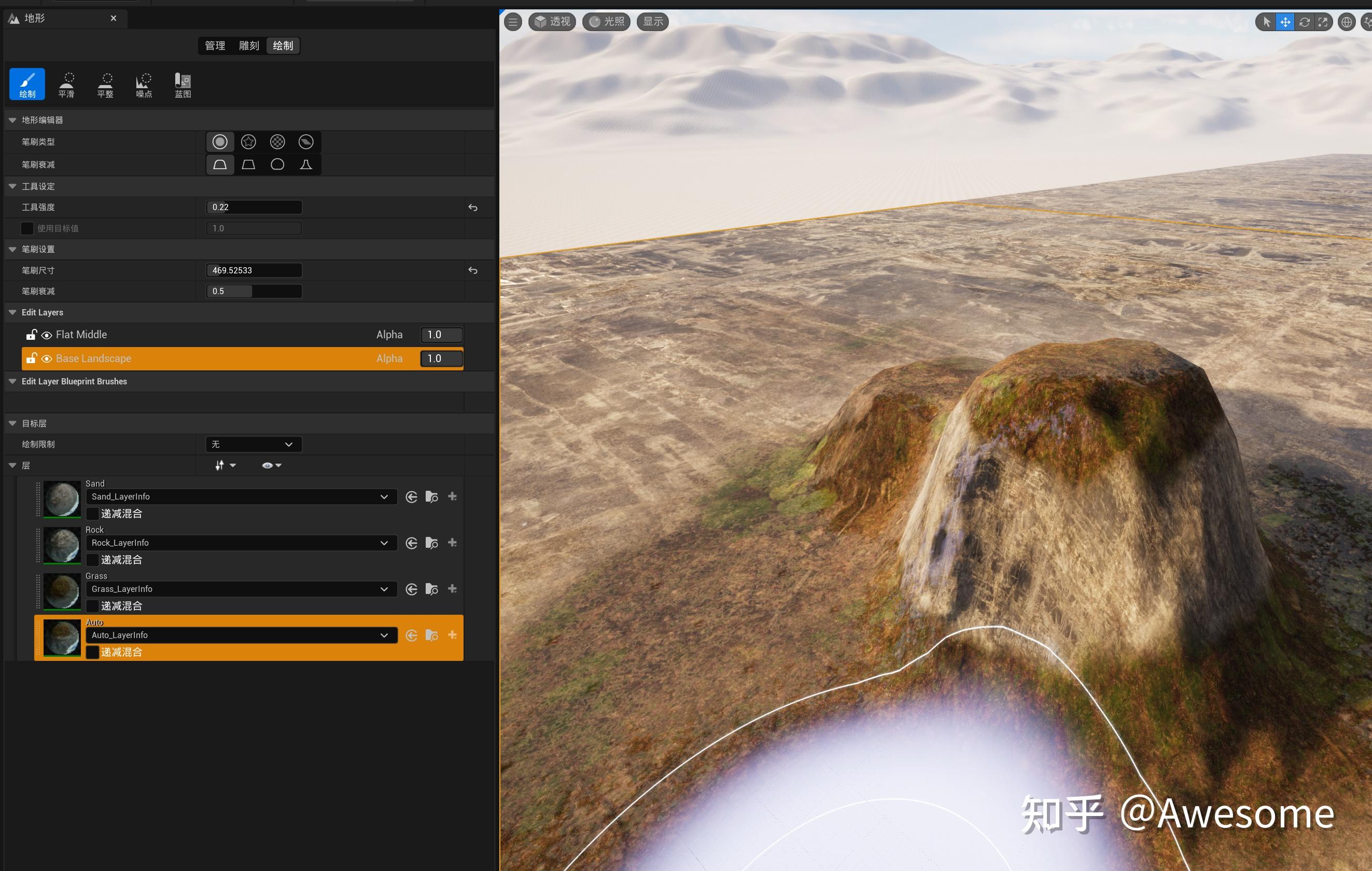
Task: Open the layer sort options dropdown
Action: coord(226,466)
